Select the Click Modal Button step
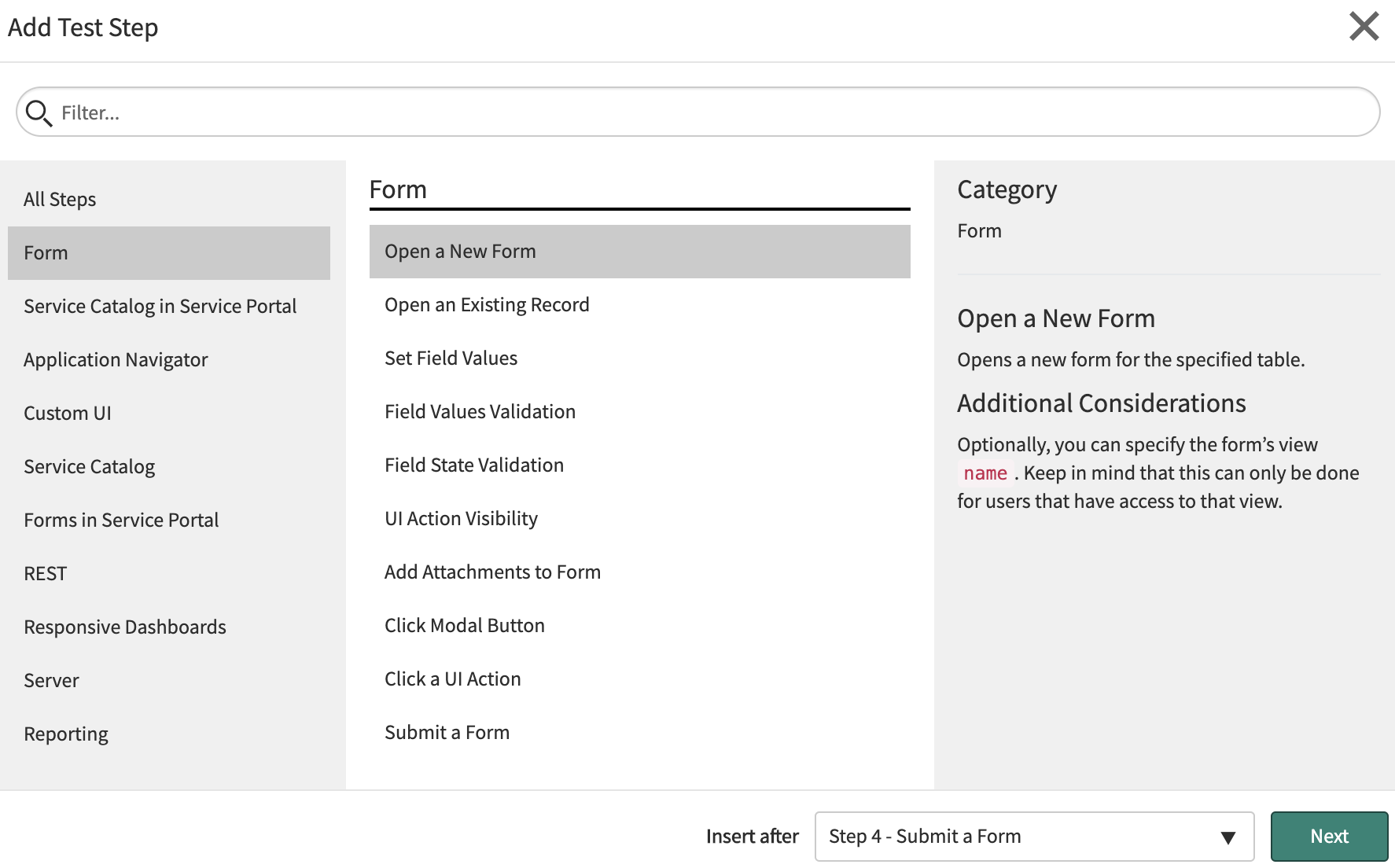1395x868 pixels. click(640, 626)
